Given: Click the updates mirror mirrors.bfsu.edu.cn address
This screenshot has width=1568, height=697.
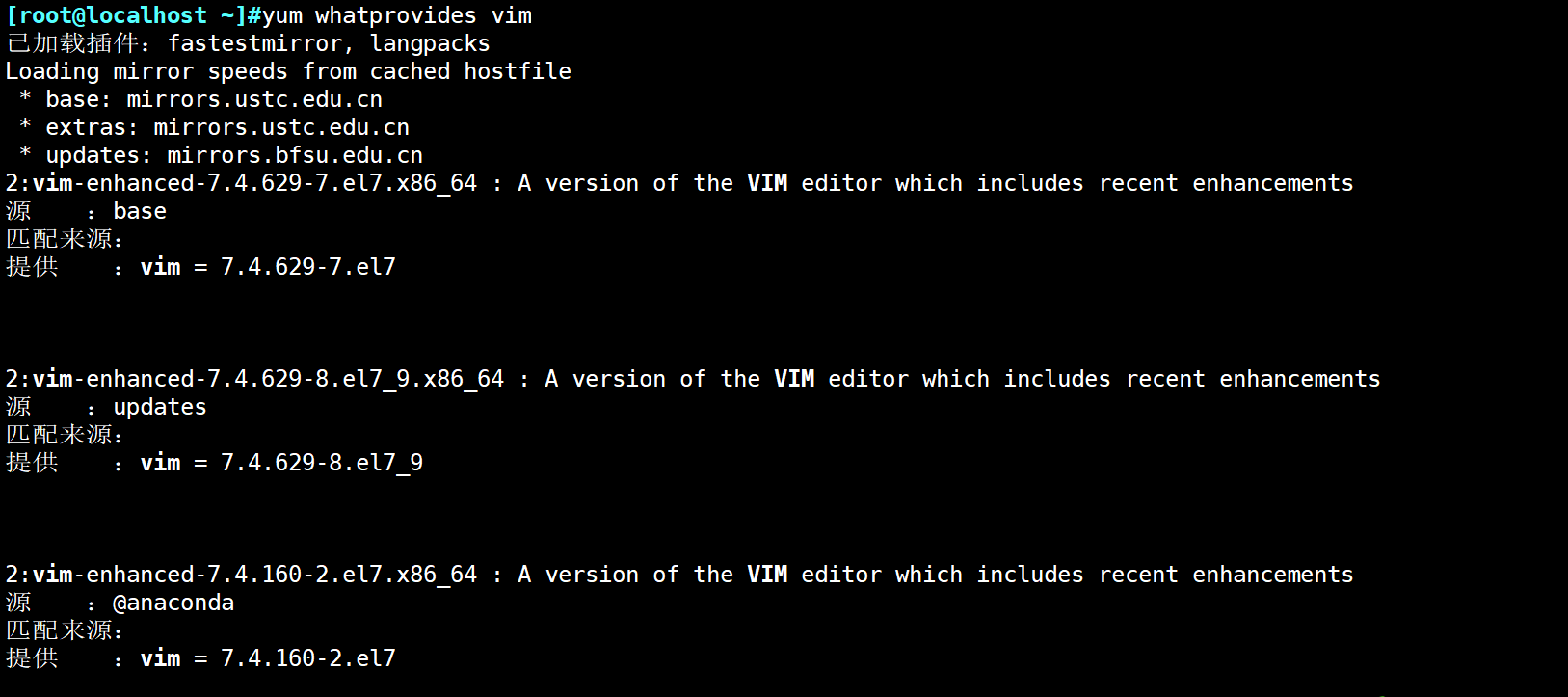Looking at the screenshot, I should click(x=295, y=155).
